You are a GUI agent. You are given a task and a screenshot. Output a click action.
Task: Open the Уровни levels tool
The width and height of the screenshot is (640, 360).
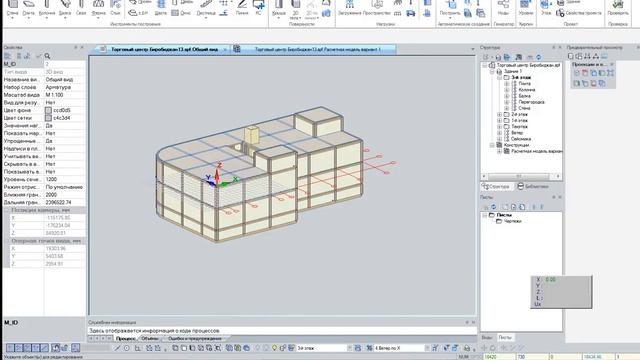click(526, 8)
